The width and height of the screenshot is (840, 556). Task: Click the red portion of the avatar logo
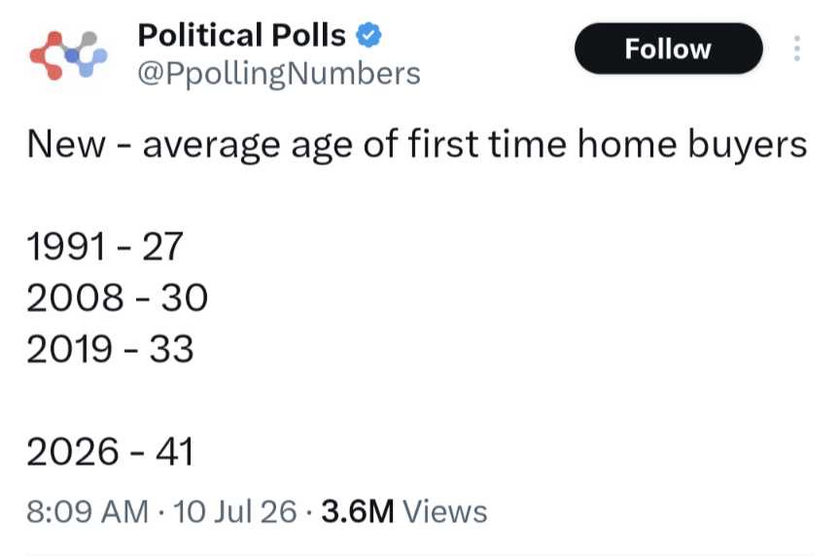pyautogui.click(x=47, y=56)
